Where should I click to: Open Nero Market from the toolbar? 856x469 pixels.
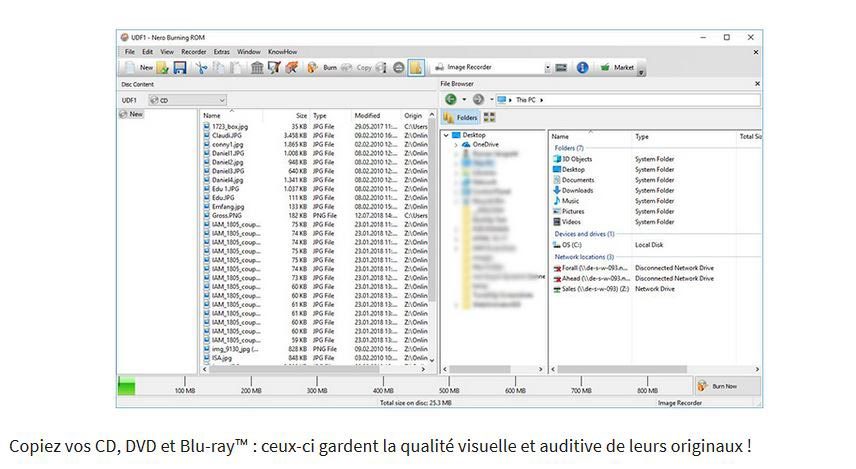pos(617,68)
